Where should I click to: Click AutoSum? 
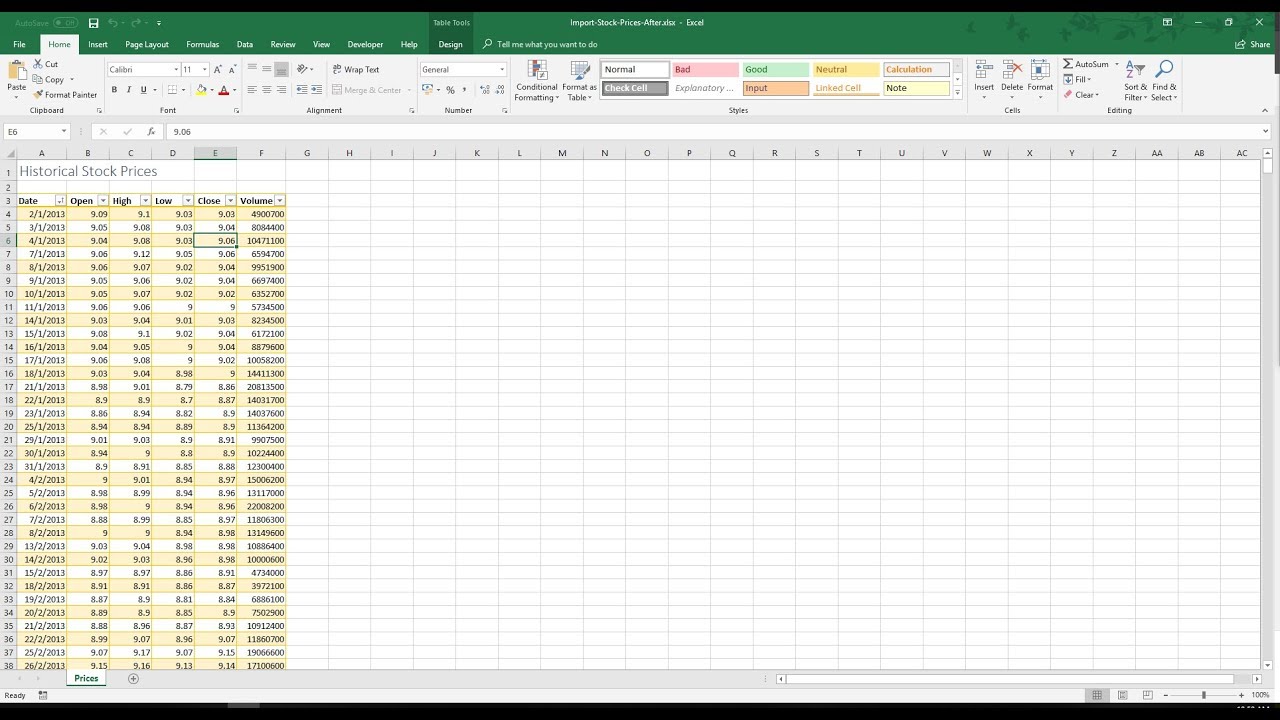[x=1087, y=64]
